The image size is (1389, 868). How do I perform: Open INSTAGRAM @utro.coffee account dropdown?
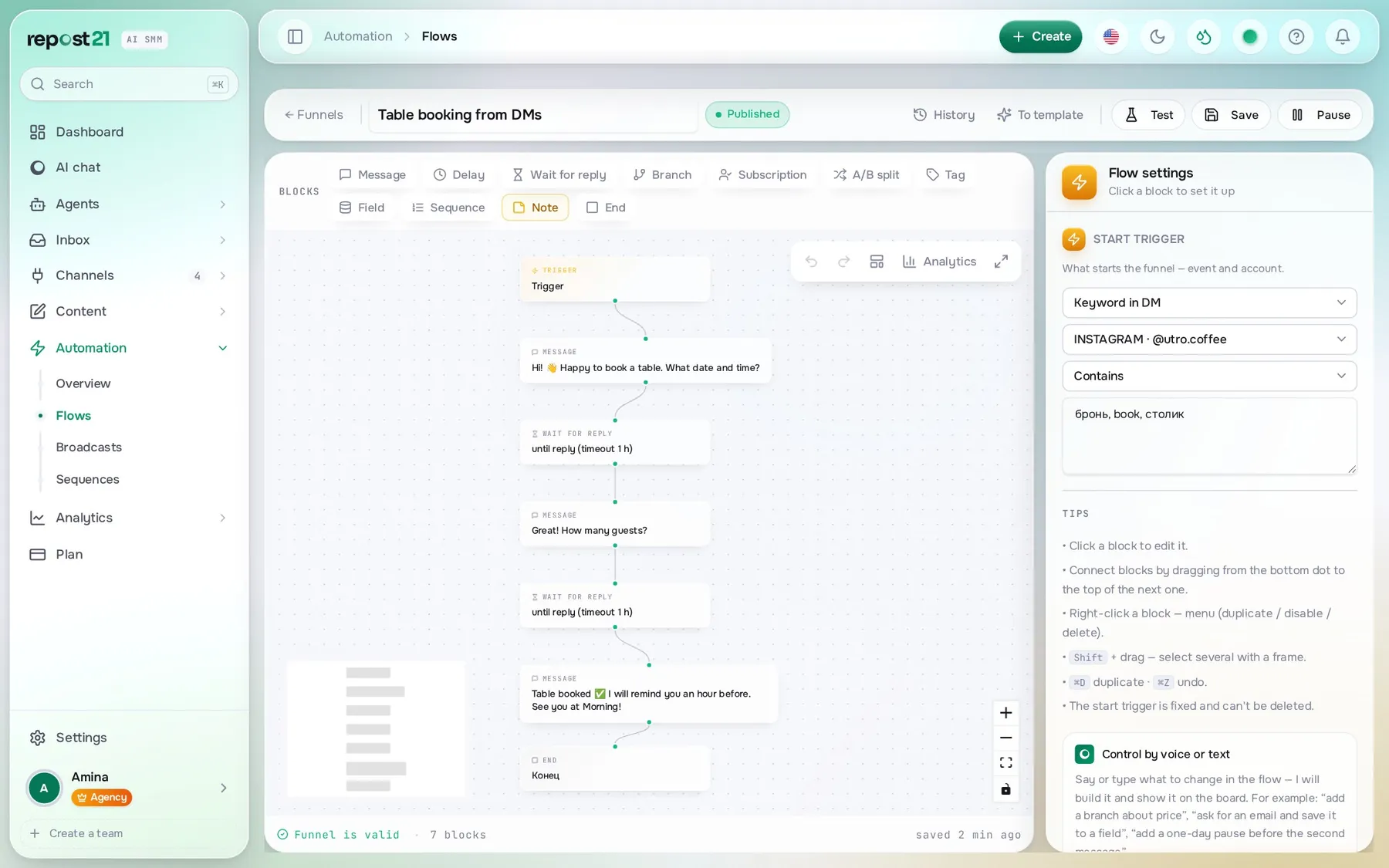(x=1209, y=339)
